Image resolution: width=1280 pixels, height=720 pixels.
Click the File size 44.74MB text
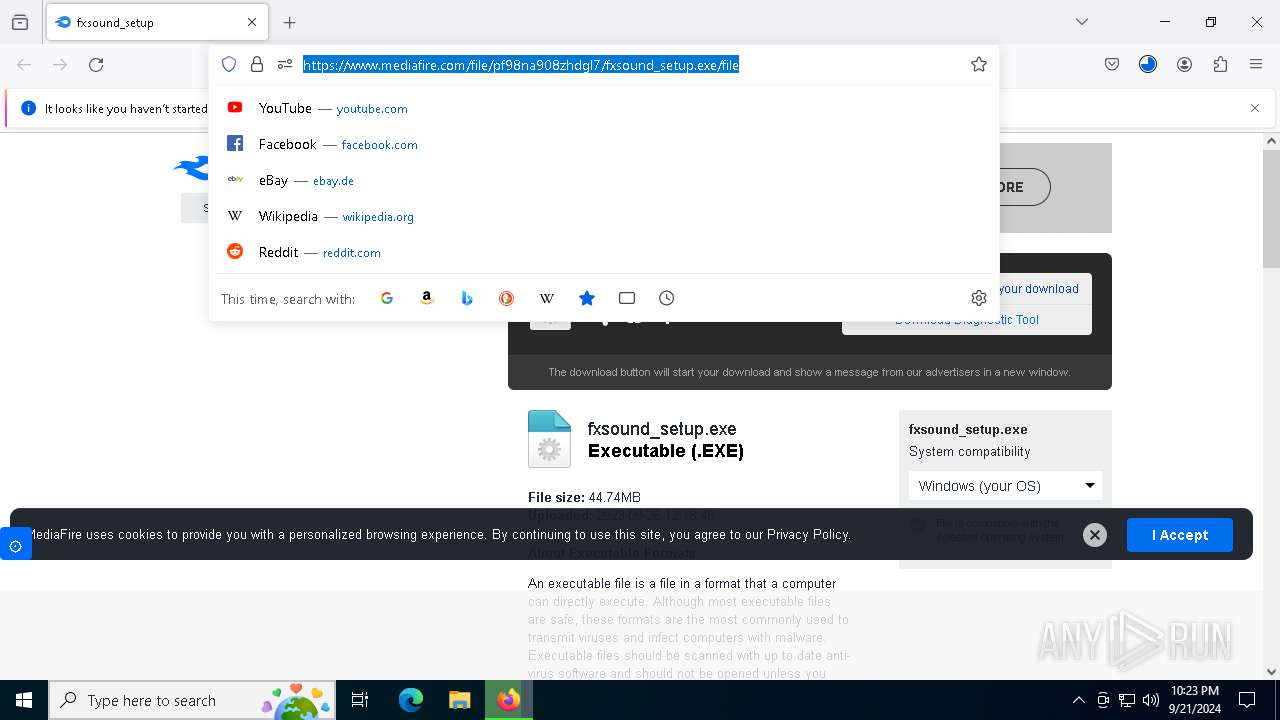click(584, 497)
